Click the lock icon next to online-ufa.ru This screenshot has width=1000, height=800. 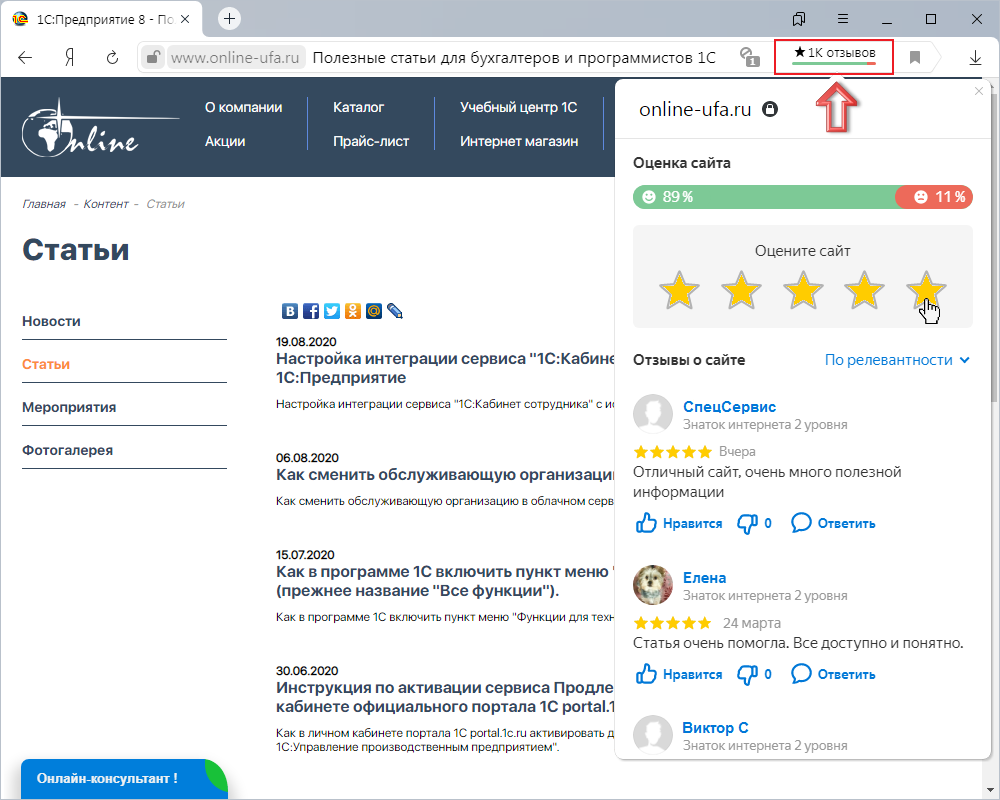click(x=770, y=109)
